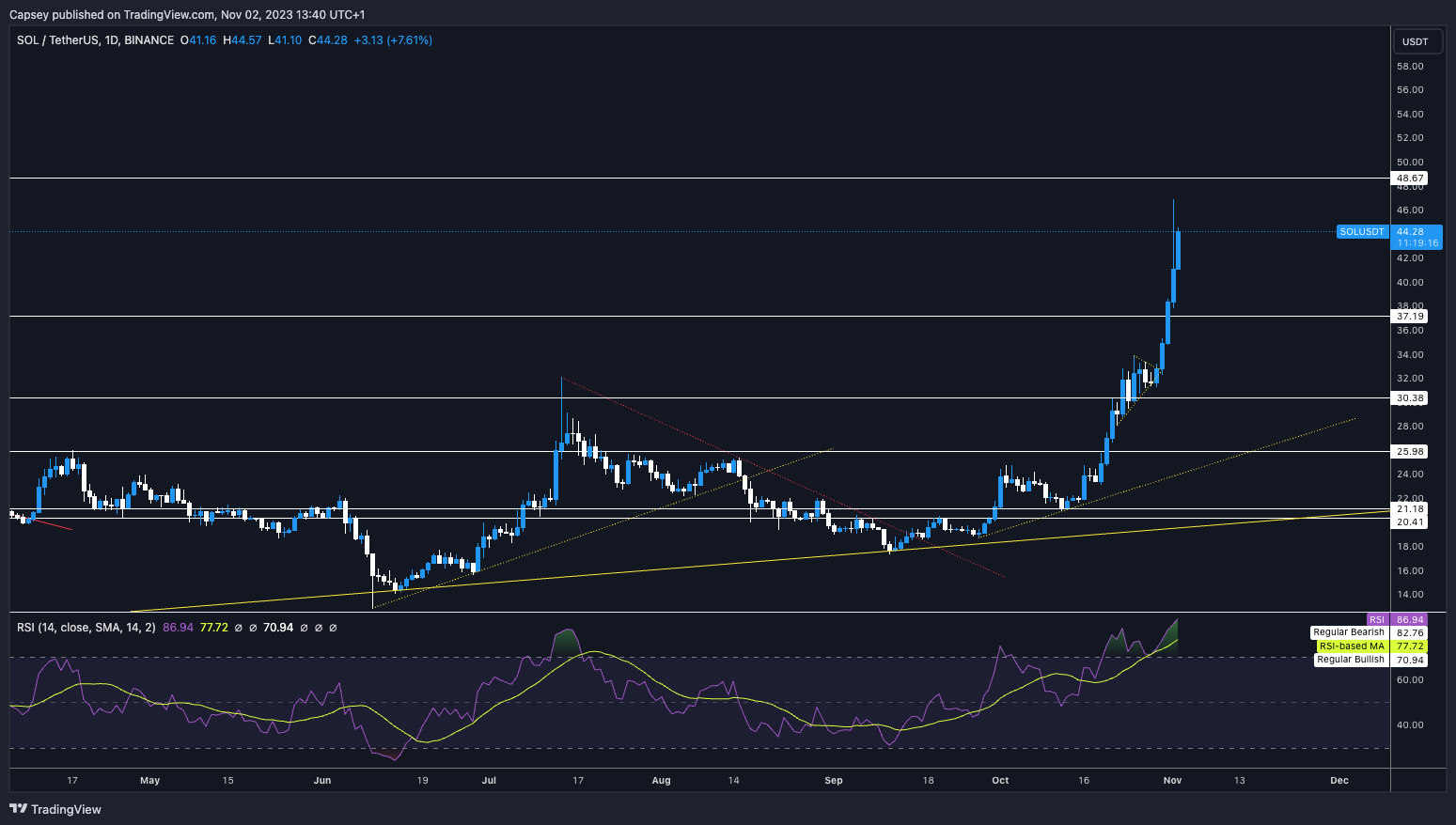Select the blue SOLUSDT price label on the scale
This screenshot has height=825, width=1456.
[x=1361, y=231]
